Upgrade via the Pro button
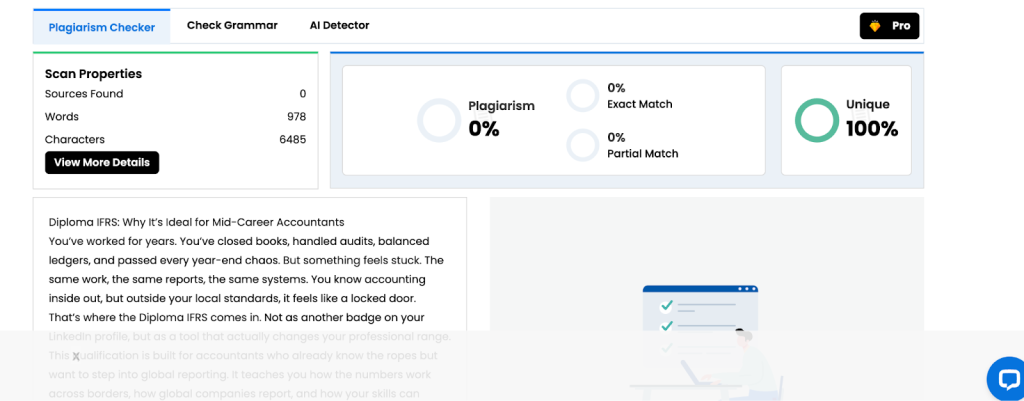The width and height of the screenshot is (1024, 401). (x=889, y=26)
